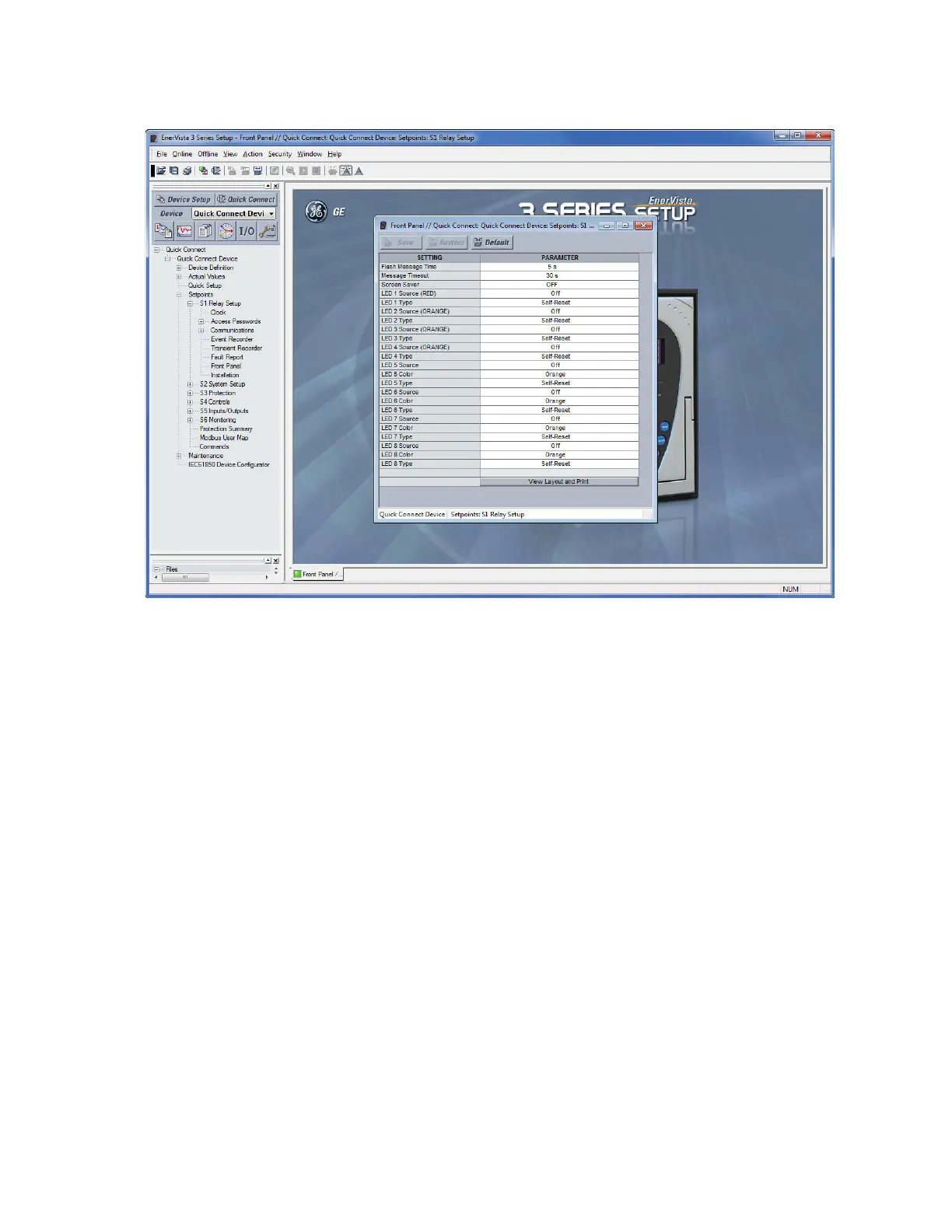Click the Open file toolbar icon
The image size is (952, 1232).
click(162, 170)
